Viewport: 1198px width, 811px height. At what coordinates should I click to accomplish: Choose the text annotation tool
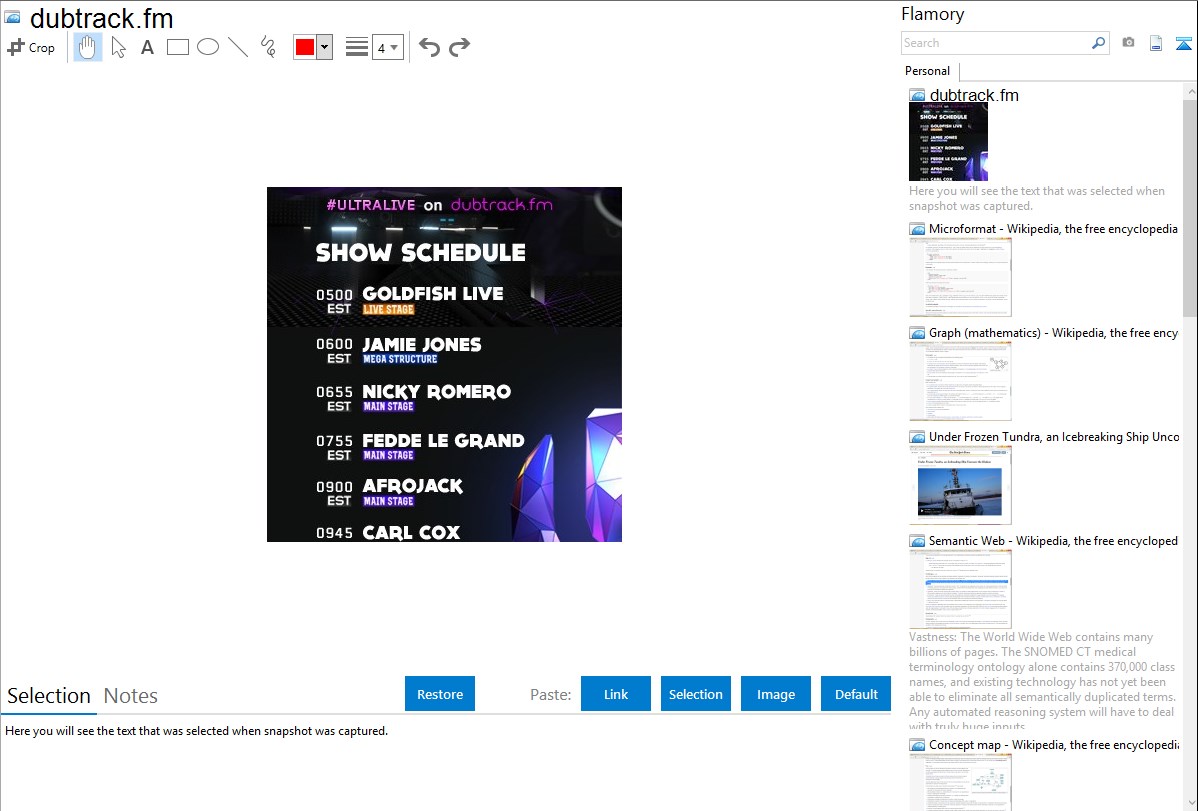pos(147,47)
